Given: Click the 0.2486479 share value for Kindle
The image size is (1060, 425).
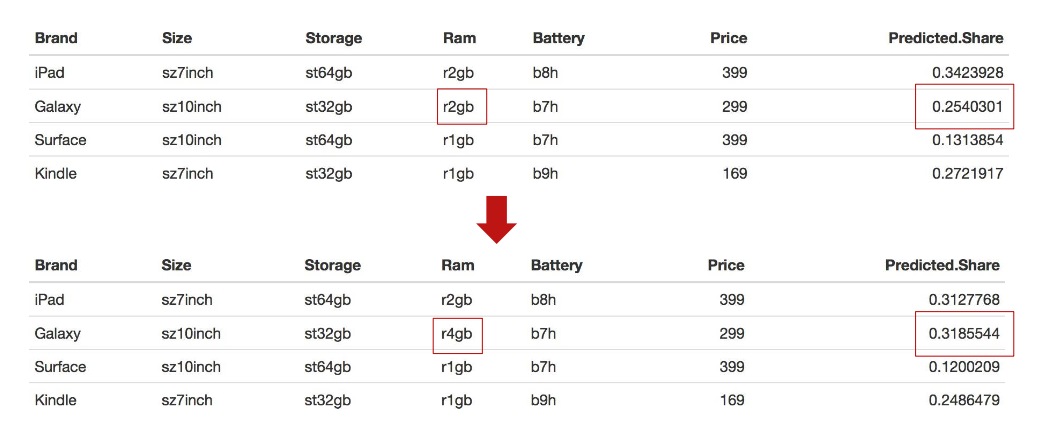Looking at the screenshot, I should [963, 400].
